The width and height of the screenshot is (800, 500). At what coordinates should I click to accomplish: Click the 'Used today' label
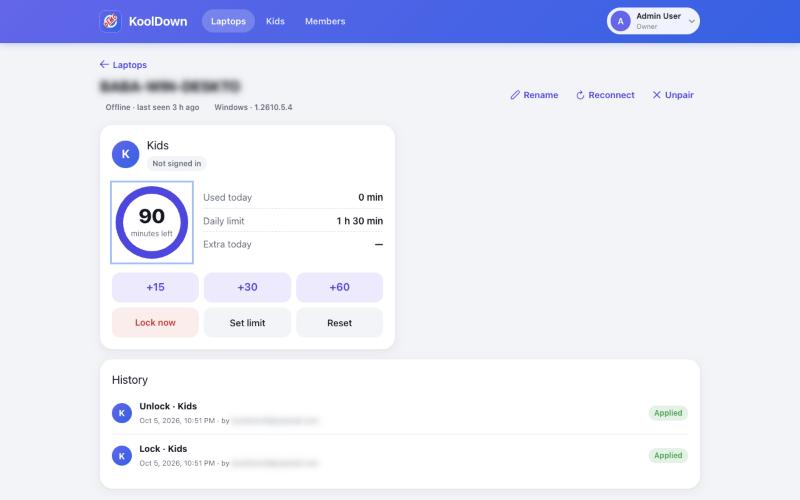pos(228,197)
